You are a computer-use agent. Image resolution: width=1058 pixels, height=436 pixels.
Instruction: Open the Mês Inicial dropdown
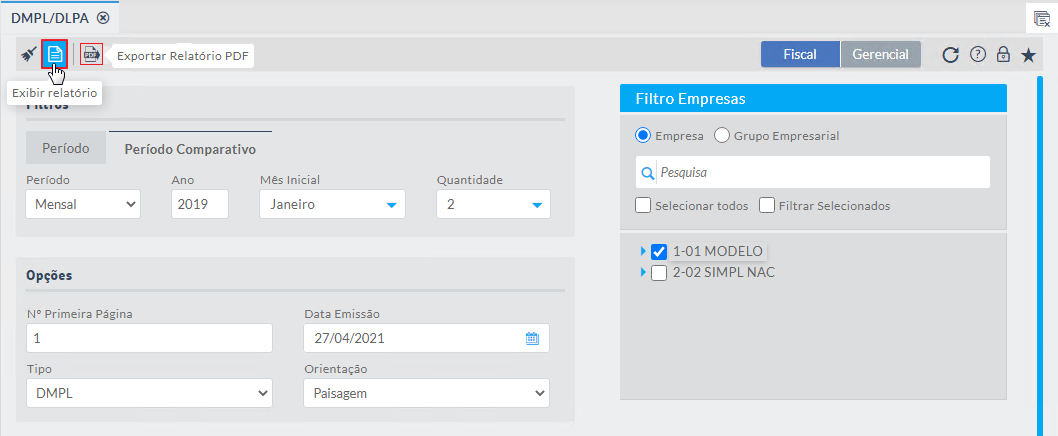click(x=332, y=205)
